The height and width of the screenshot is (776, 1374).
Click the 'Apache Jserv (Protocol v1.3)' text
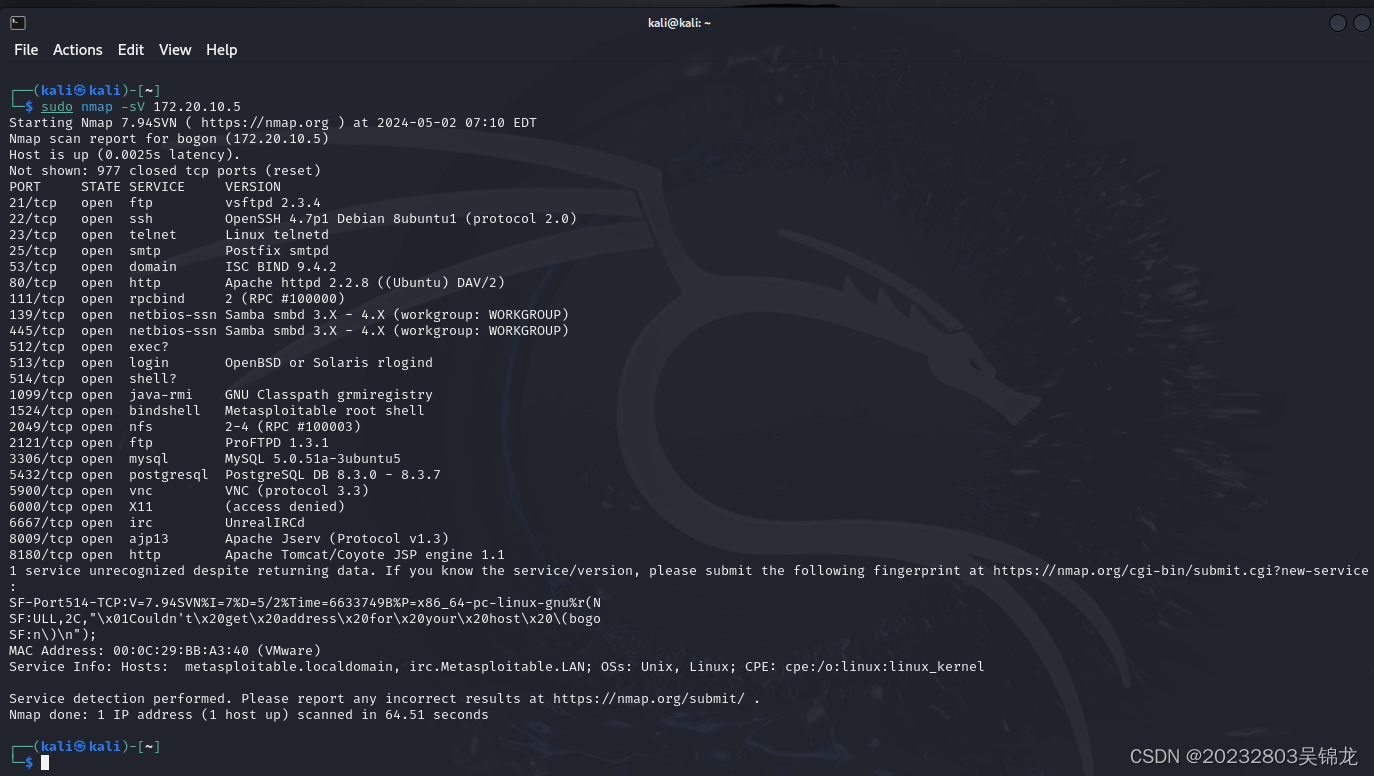(337, 539)
